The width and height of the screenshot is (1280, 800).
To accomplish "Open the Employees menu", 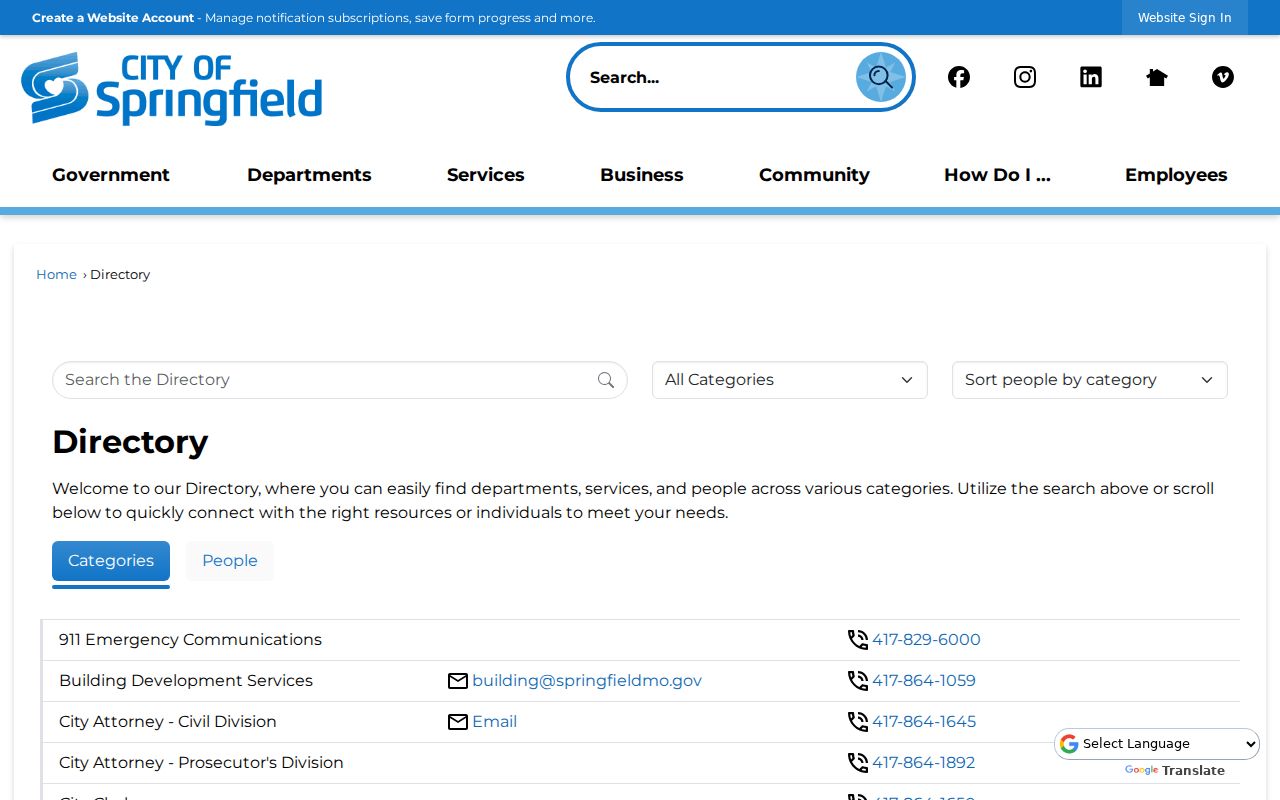I will click(x=1176, y=175).
